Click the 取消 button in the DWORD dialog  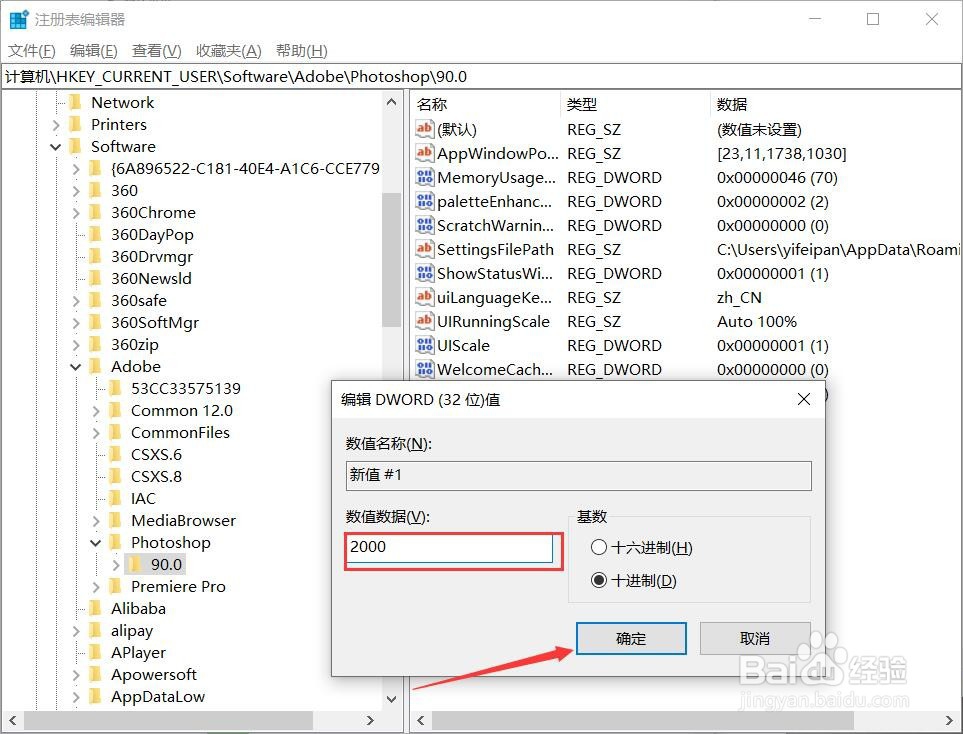coord(755,638)
